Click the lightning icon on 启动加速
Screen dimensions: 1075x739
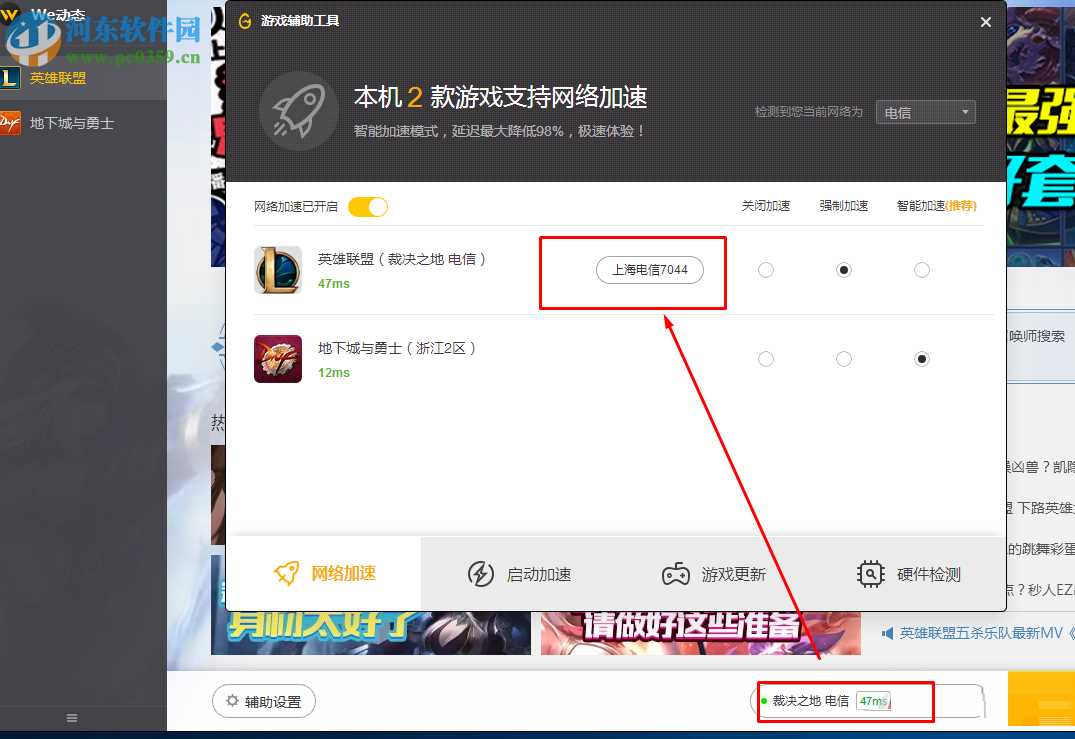[482, 573]
